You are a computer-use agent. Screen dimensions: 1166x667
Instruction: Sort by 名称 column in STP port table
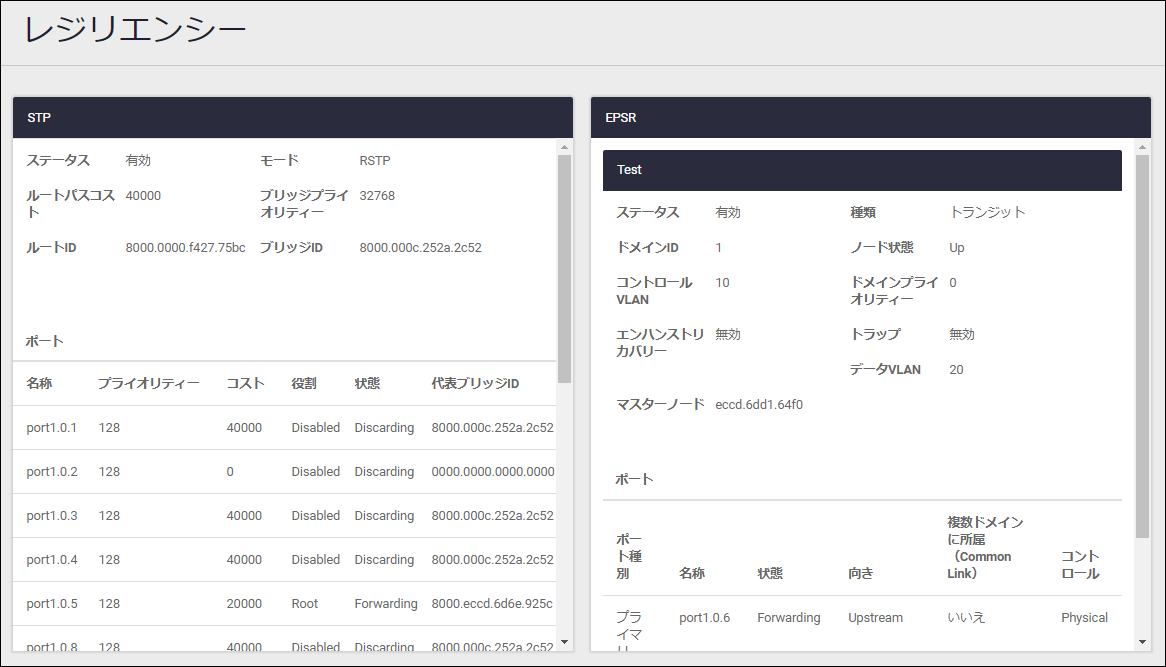point(40,384)
